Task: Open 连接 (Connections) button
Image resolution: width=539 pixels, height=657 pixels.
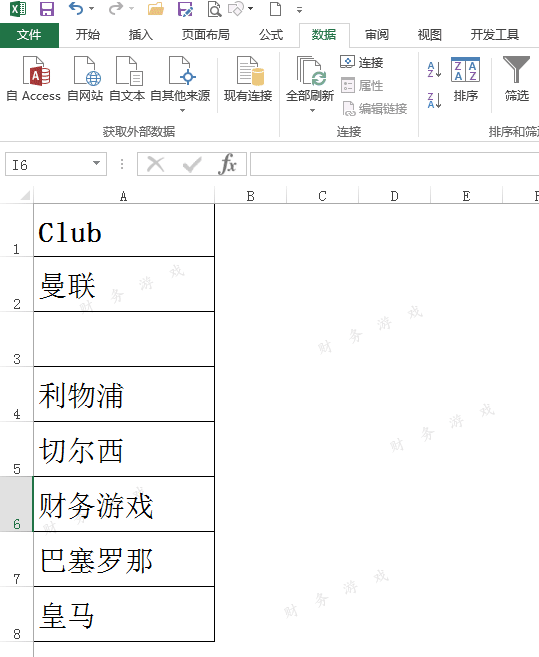Action: (362, 62)
